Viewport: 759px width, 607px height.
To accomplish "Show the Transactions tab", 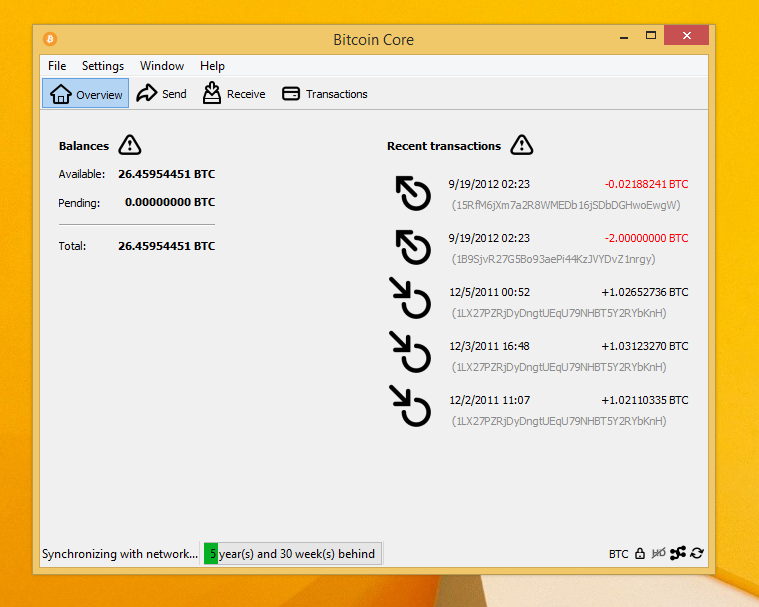I will [325, 93].
